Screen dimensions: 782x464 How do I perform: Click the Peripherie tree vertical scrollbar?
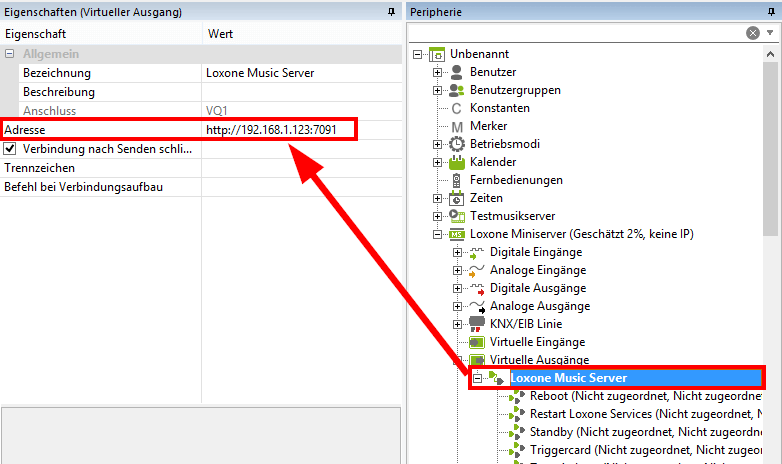(x=772, y=150)
